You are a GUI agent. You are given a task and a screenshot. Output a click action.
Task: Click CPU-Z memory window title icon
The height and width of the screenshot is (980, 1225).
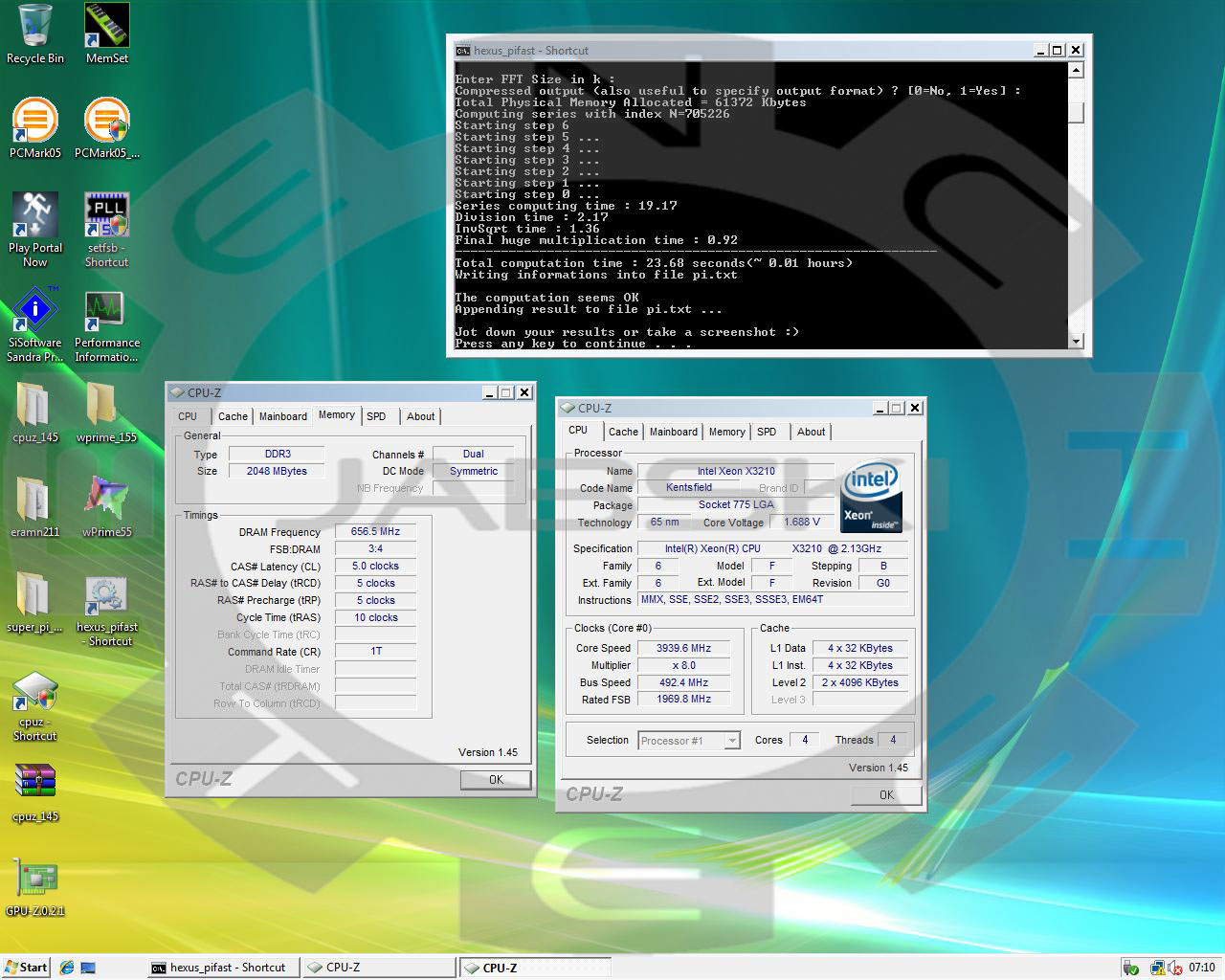pos(177,392)
